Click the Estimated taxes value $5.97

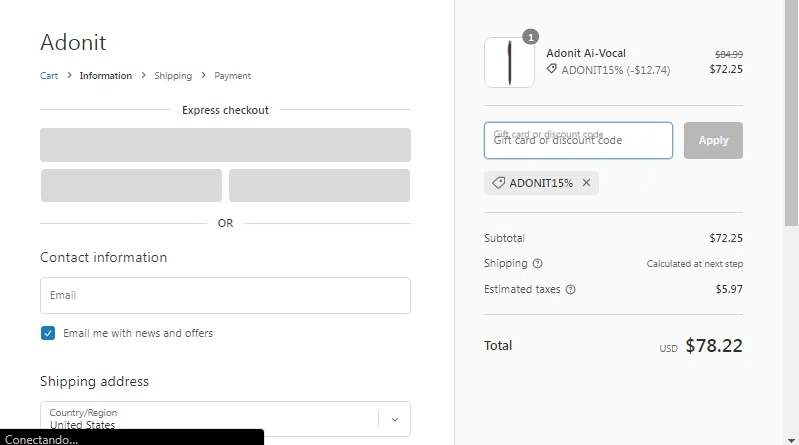(x=729, y=289)
